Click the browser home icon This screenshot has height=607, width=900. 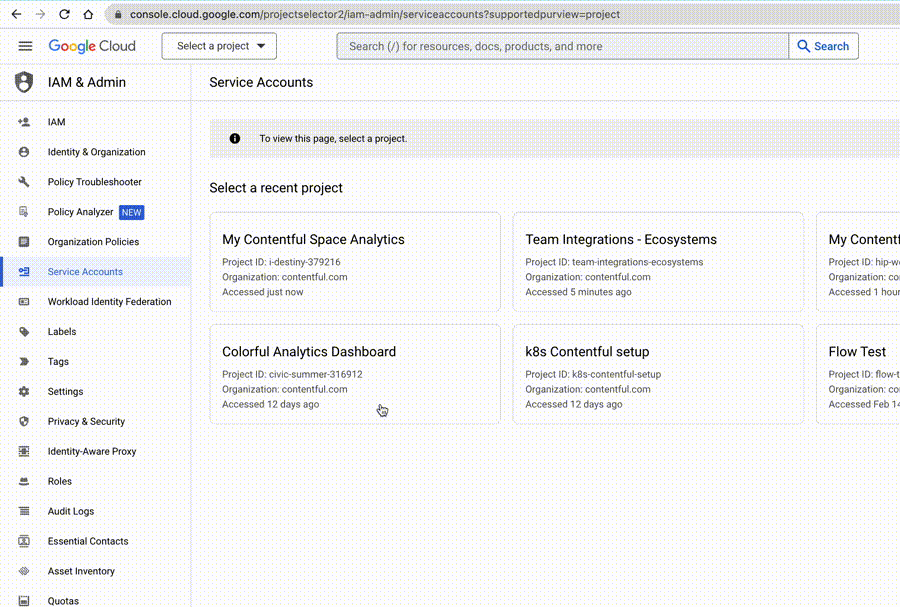[88, 15]
